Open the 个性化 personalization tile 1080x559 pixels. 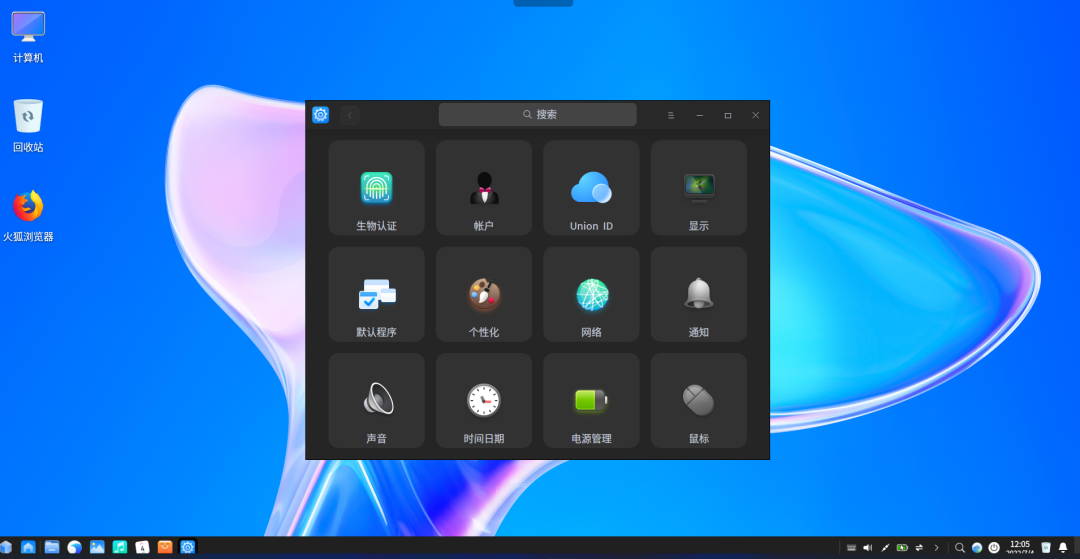[484, 294]
